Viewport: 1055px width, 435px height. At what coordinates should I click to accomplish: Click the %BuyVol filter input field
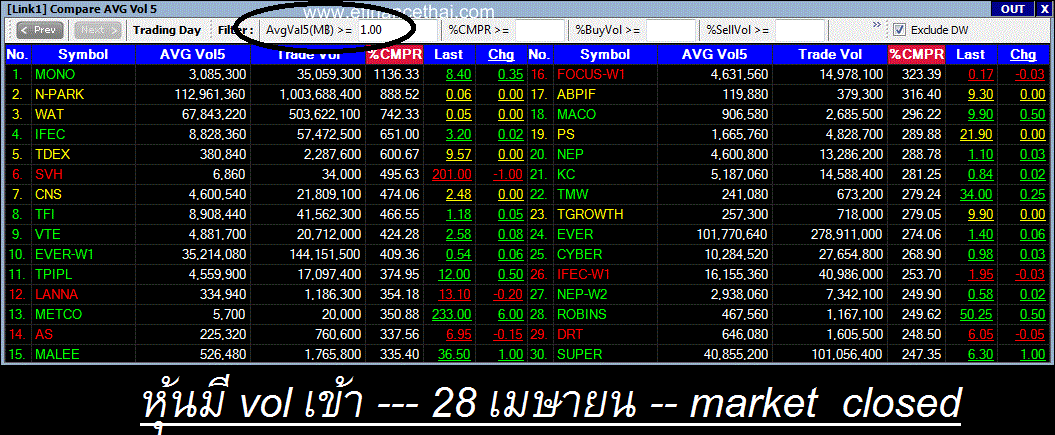pyautogui.click(x=671, y=30)
